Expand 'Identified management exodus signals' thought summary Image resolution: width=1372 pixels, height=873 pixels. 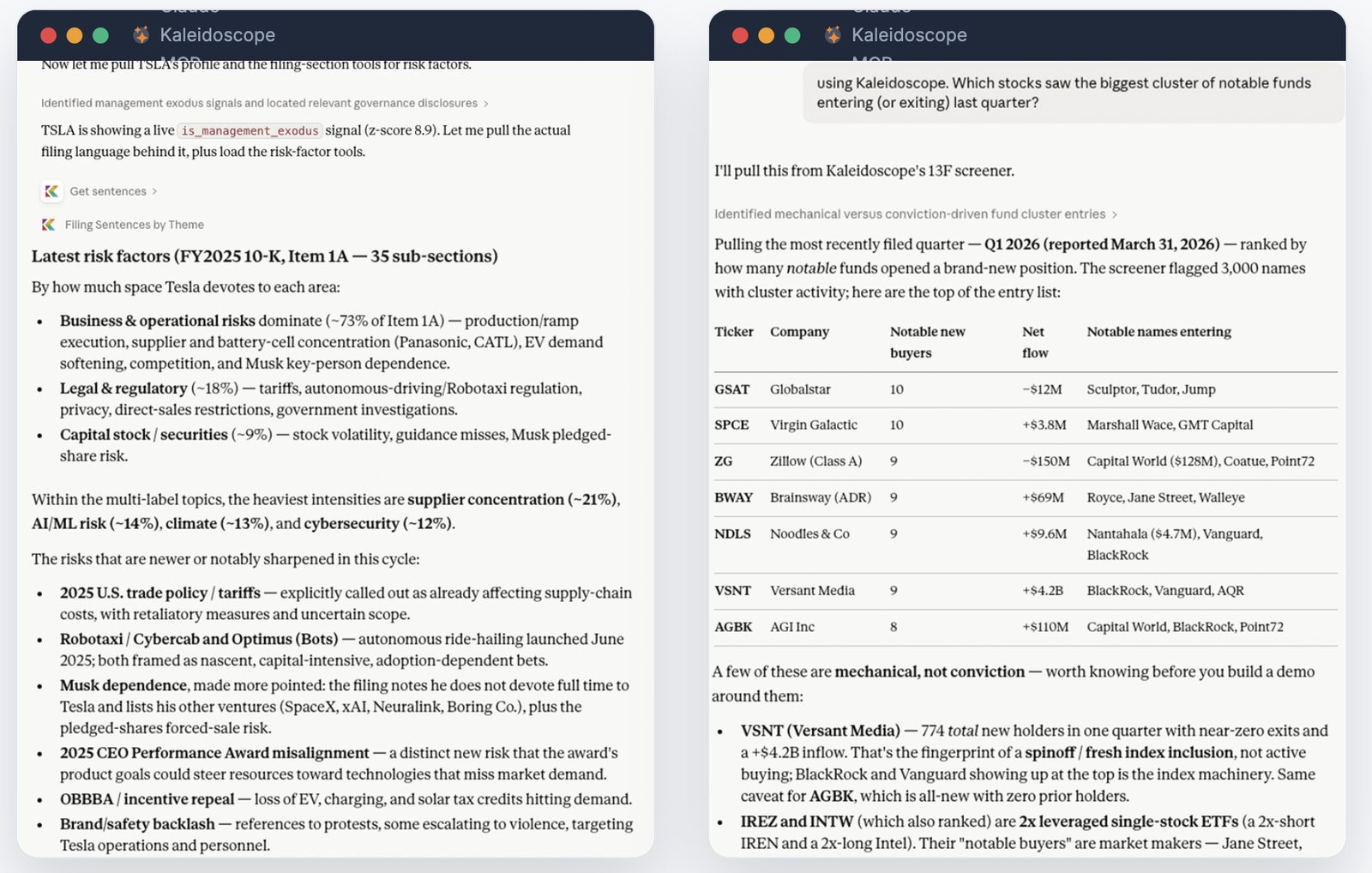point(265,103)
